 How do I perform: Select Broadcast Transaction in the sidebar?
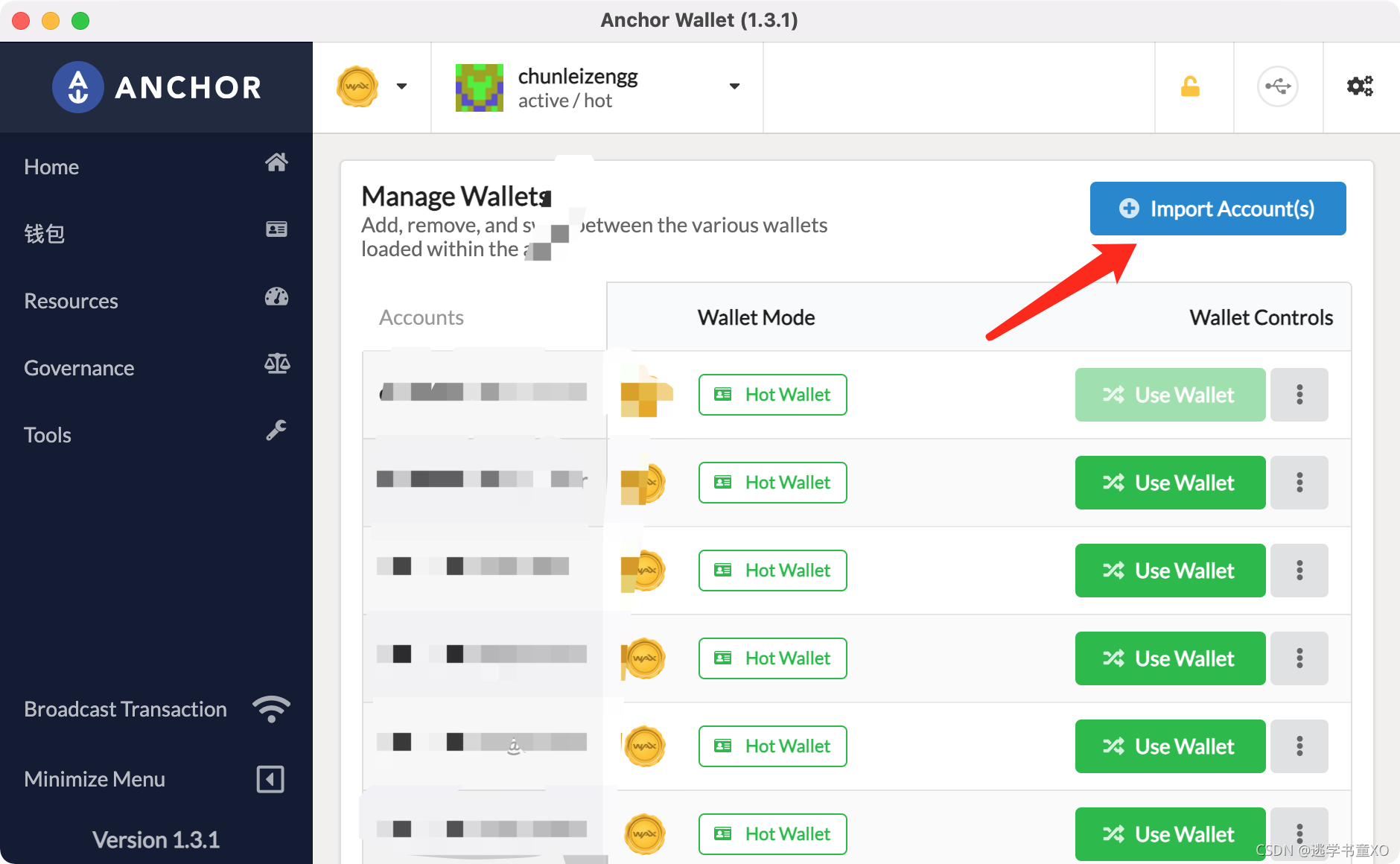click(x=156, y=708)
